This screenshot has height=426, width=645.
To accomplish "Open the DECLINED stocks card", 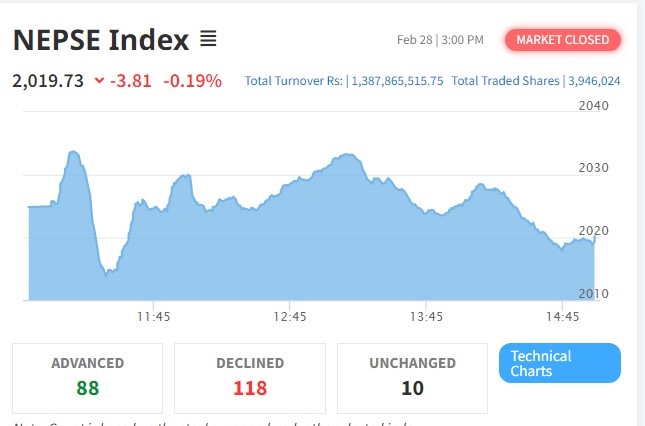I will (x=250, y=377).
